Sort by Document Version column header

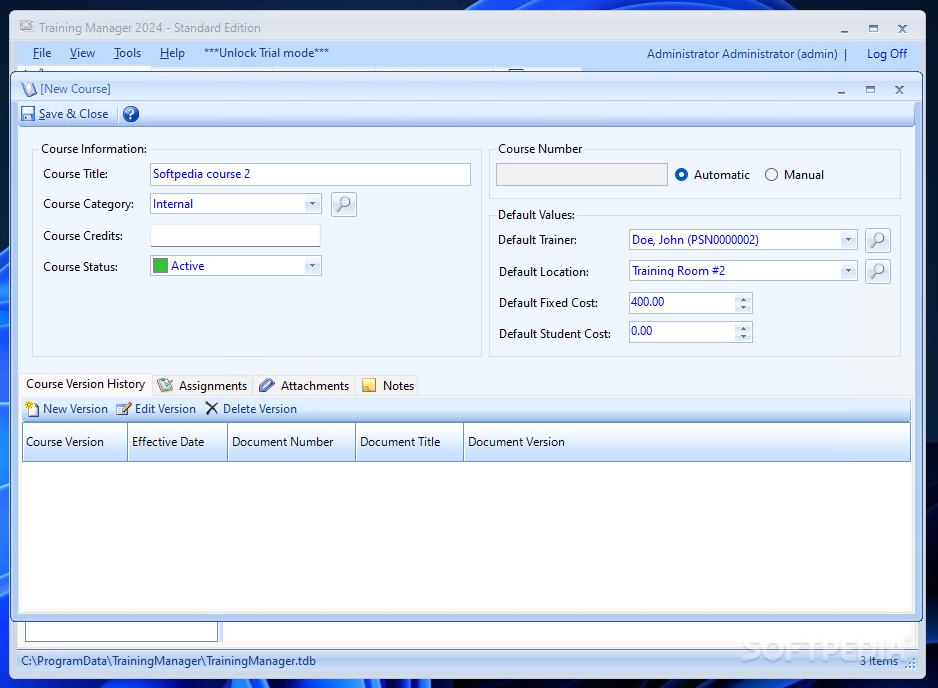point(687,442)
